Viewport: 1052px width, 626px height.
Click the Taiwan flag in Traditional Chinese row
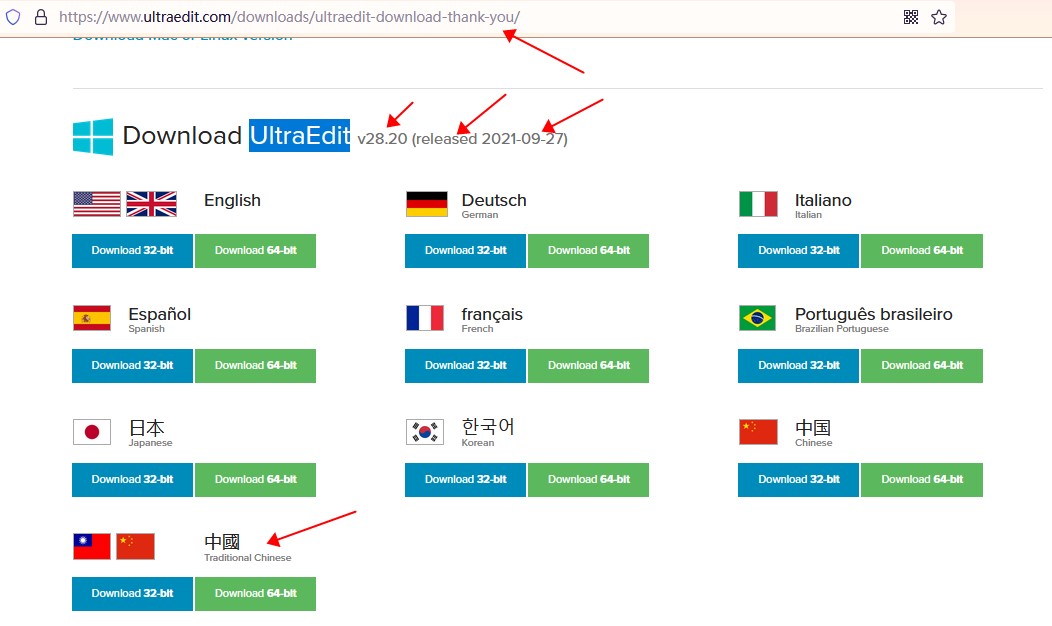click(92, 546)
